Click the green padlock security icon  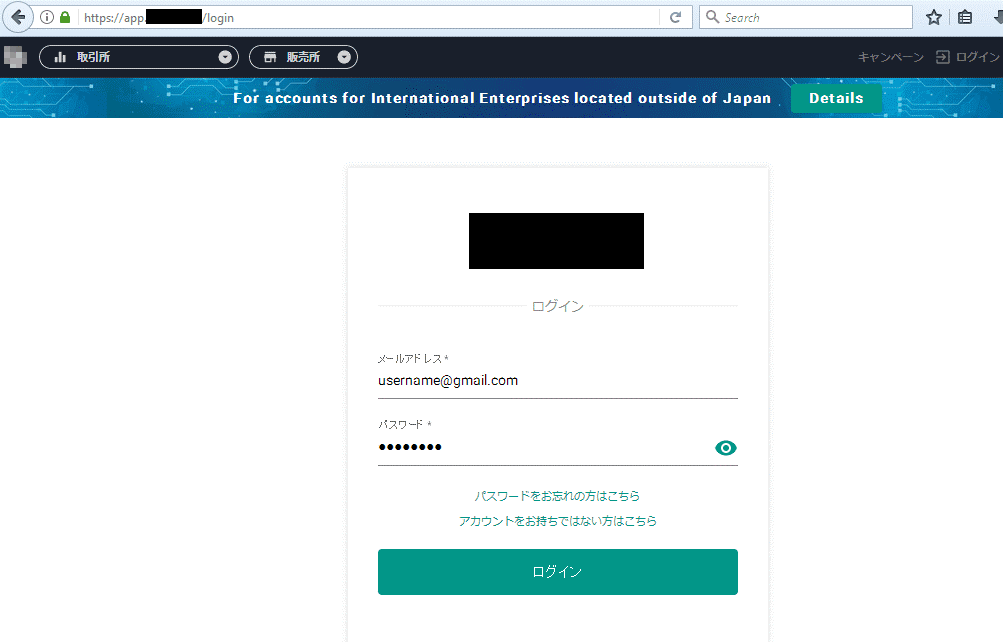click(x=65, y=17)
